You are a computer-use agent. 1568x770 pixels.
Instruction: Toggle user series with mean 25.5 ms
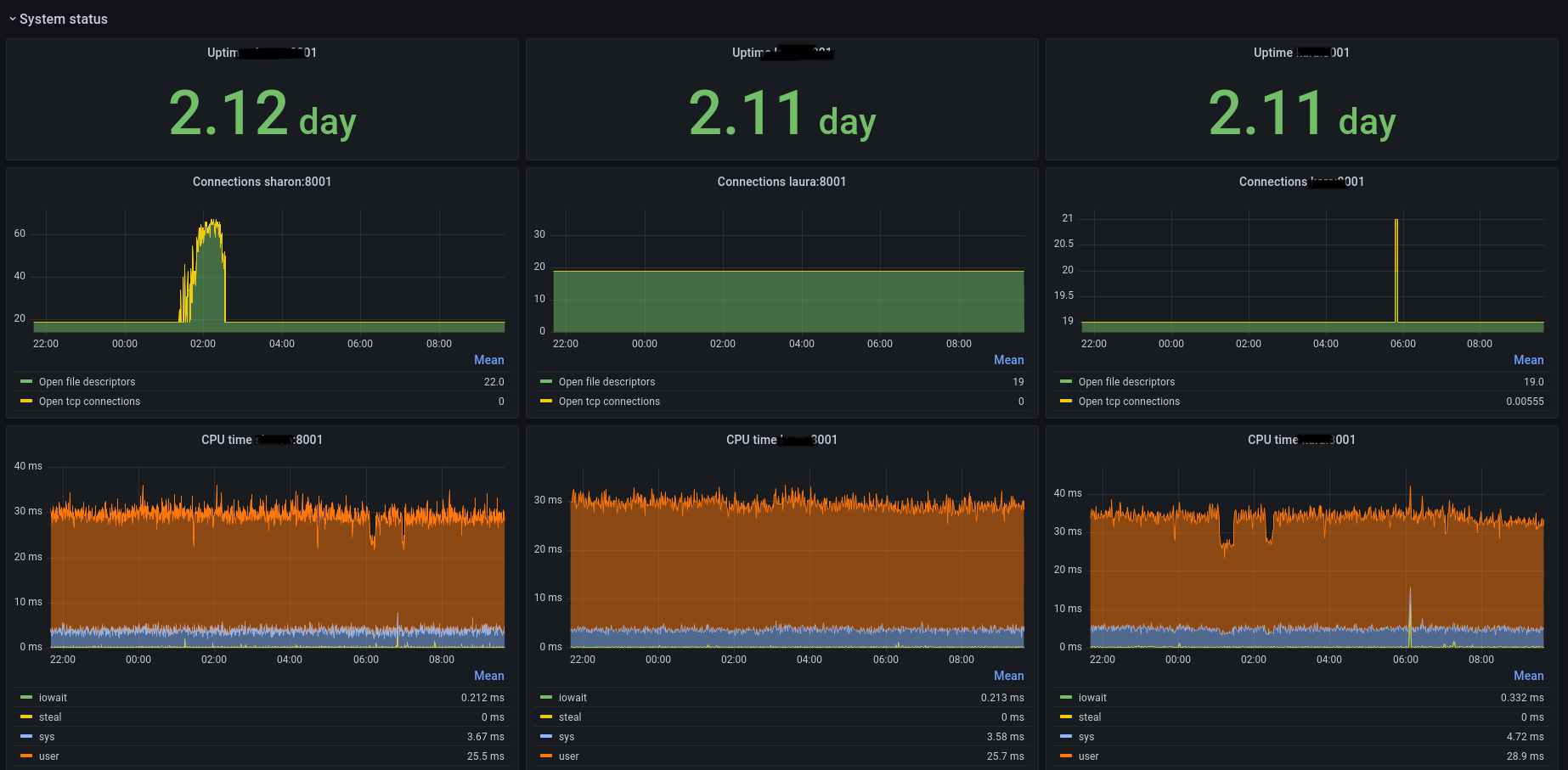point(49,756)
